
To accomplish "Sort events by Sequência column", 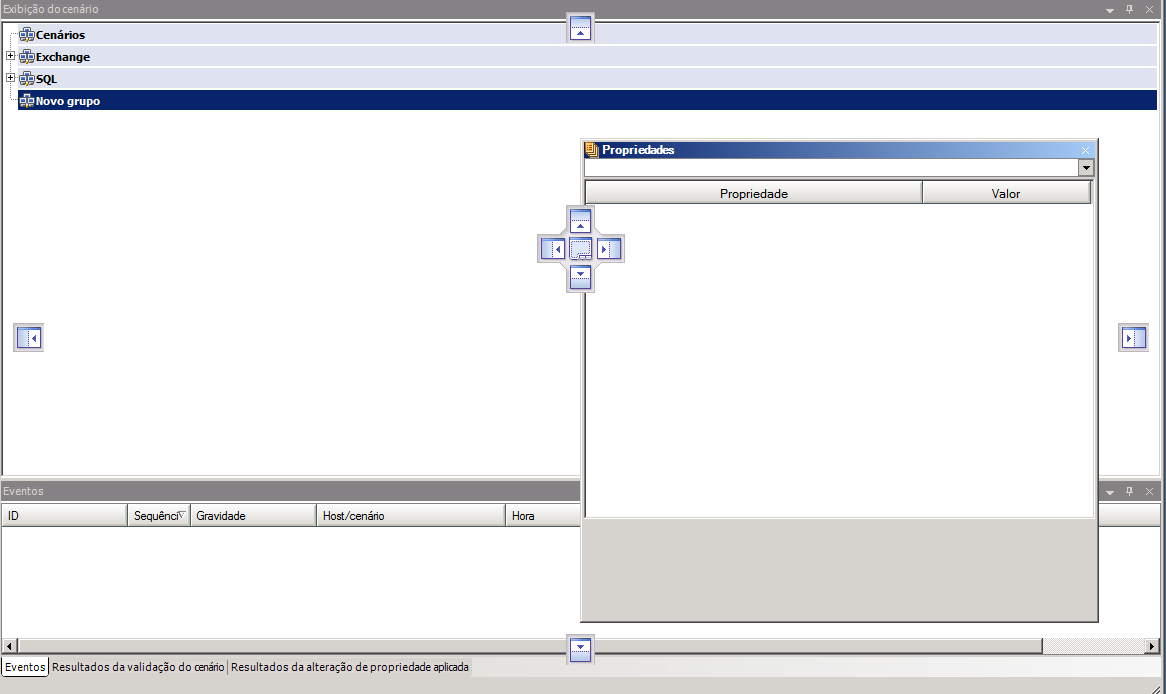I will coord(159,515).
